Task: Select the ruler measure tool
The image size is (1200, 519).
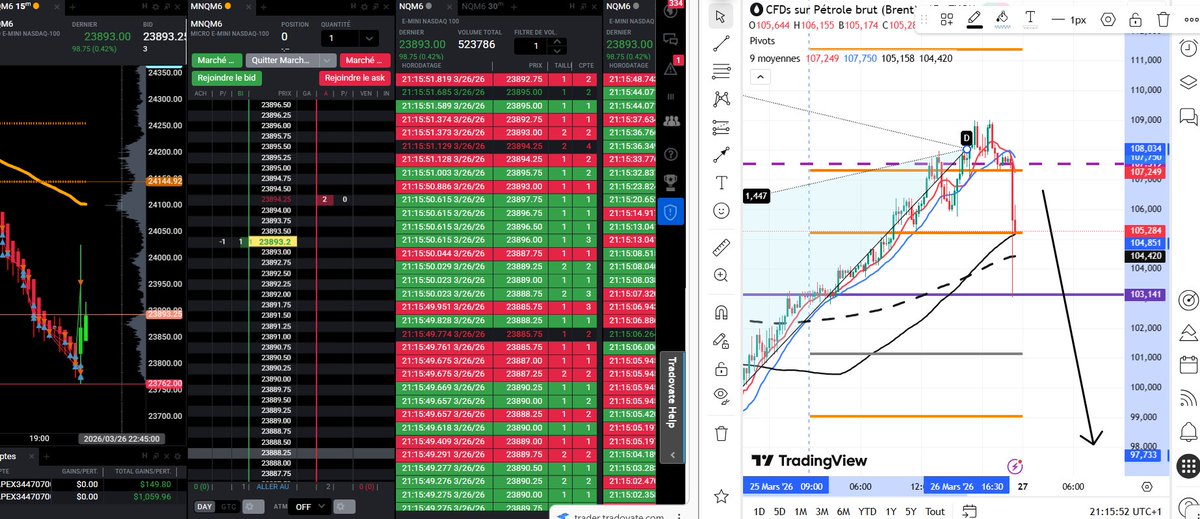Action: coord(721,247)
